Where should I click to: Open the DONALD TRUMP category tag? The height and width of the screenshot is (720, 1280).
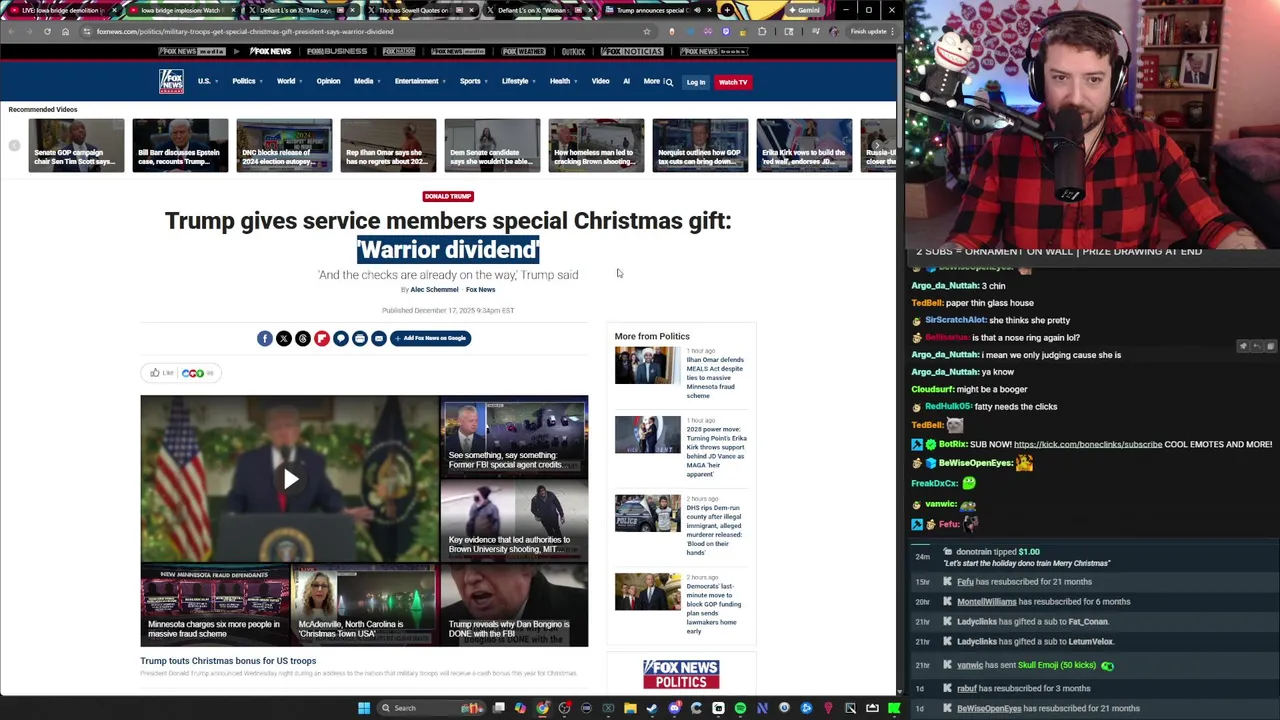click(447, 196)
